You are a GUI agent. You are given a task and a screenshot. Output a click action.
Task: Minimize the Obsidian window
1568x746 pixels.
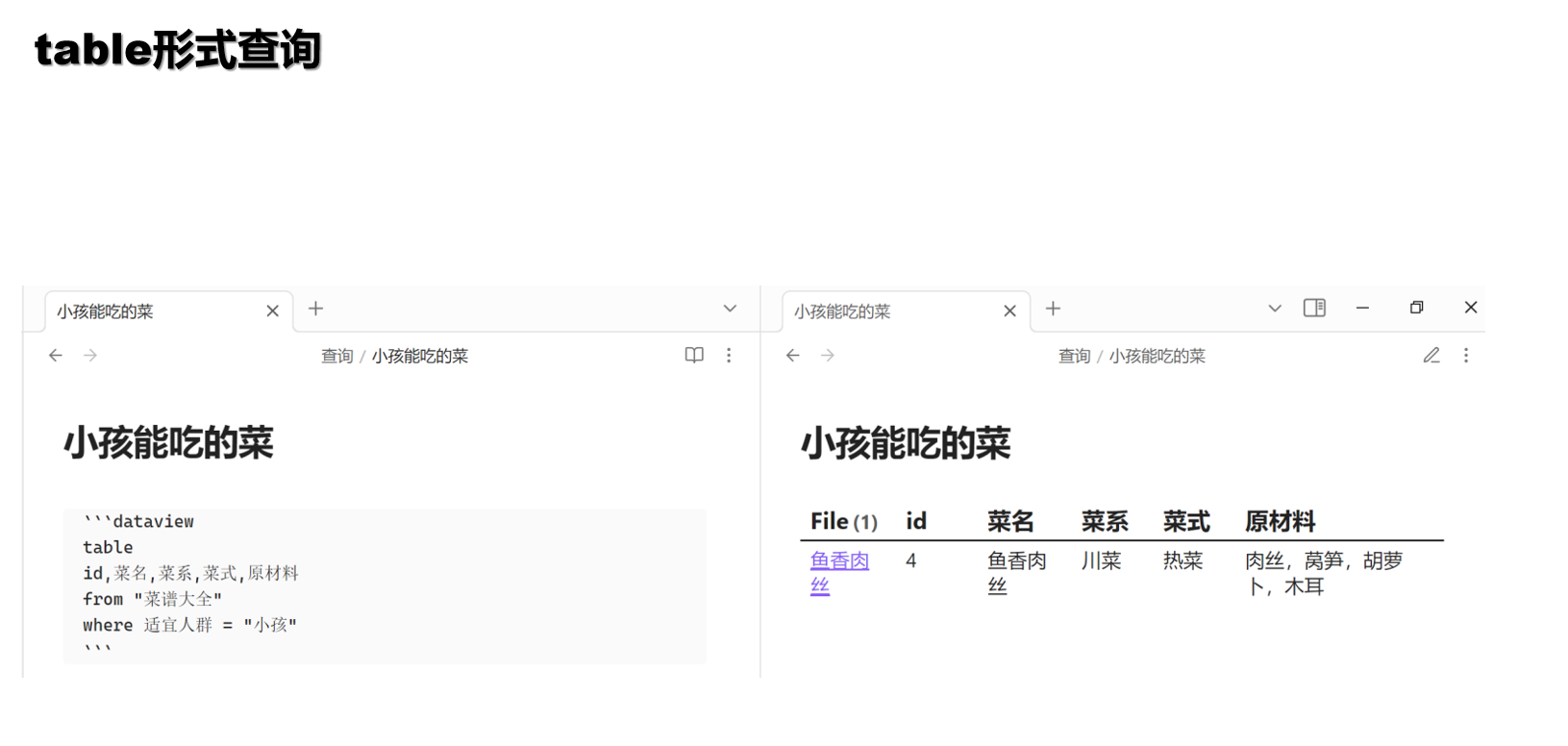[x=1362, y=308]
